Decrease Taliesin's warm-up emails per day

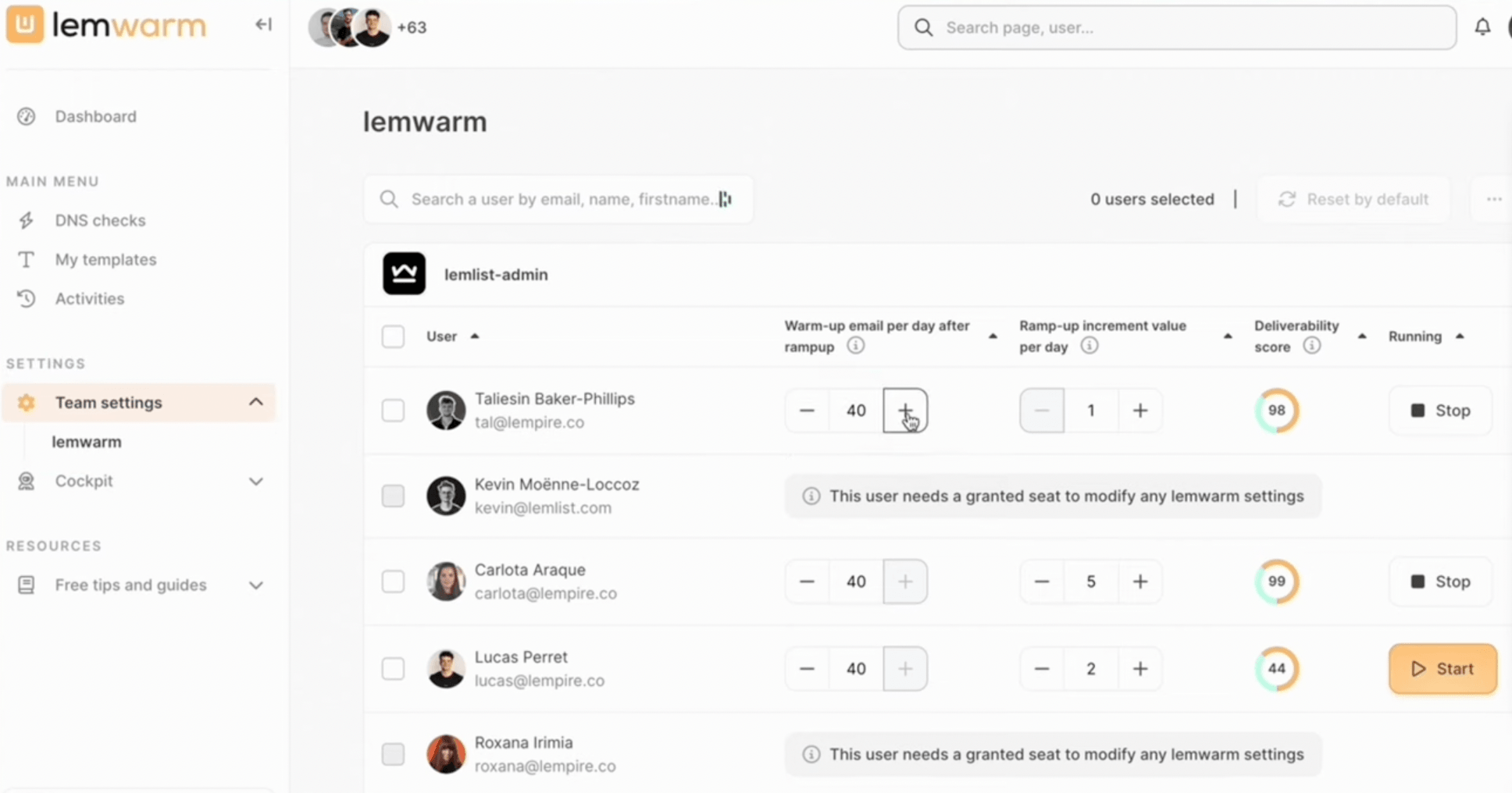pos(807,411)
